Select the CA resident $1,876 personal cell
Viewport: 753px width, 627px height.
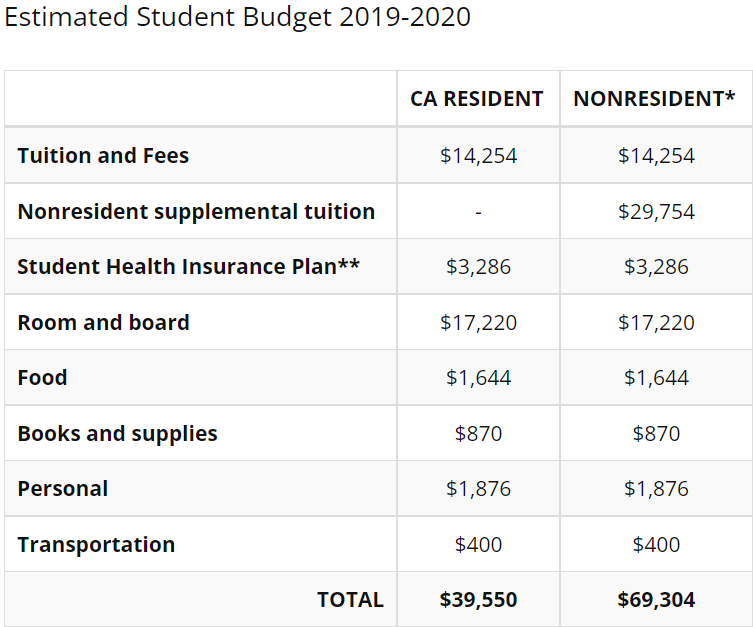(x=478, y=489)
